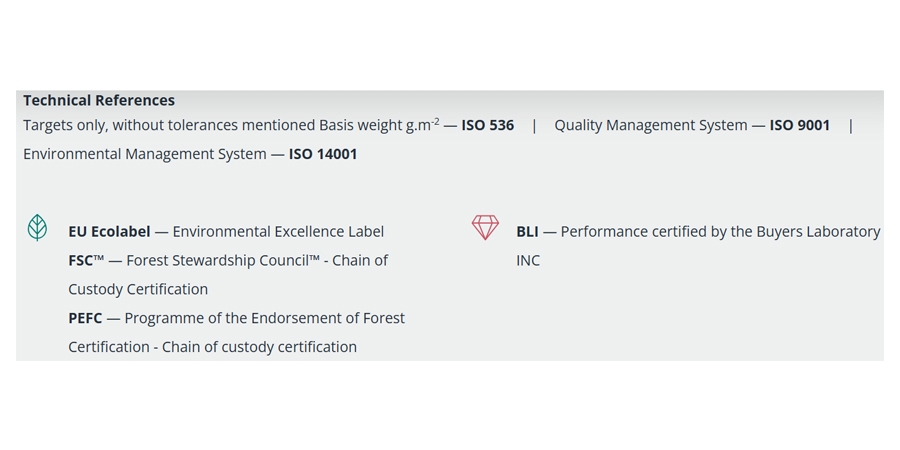Select the Technical References heading
This screenshot has height=450, width=900.
(99, 100)
